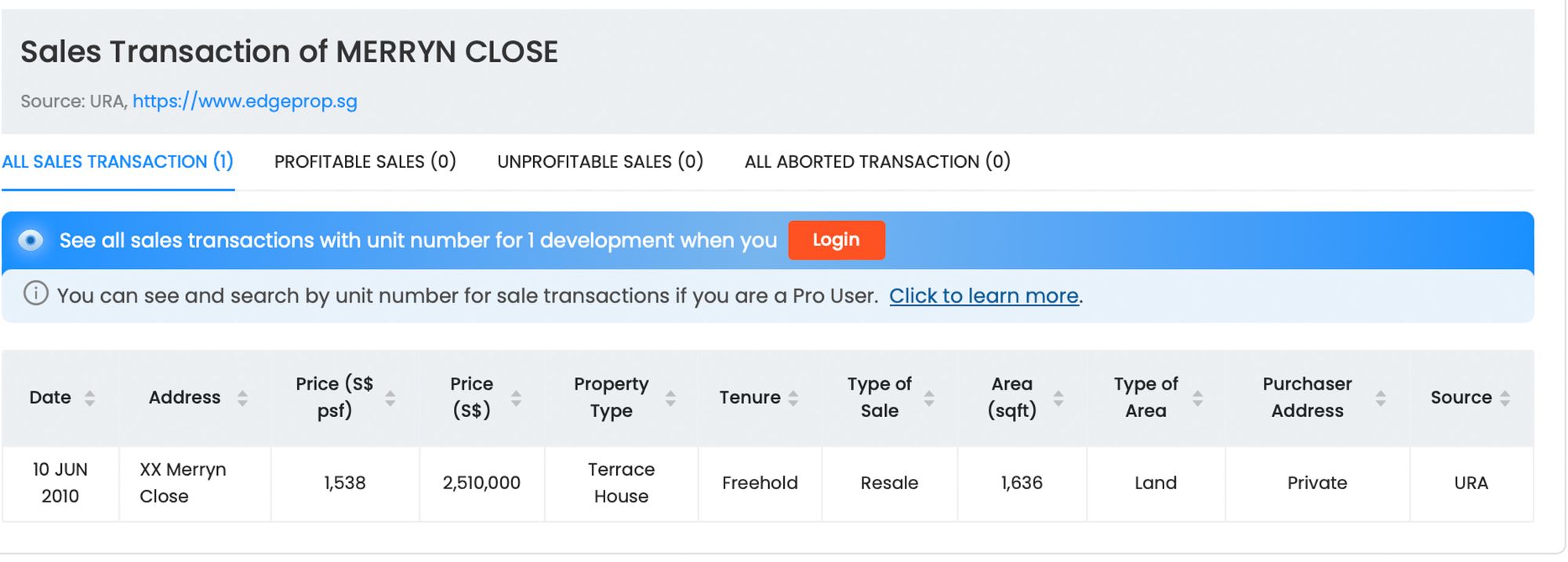Sort by Area (sqft) arrows
The height and width of the screenshot is (562, 1568).
click(1058, 398)
